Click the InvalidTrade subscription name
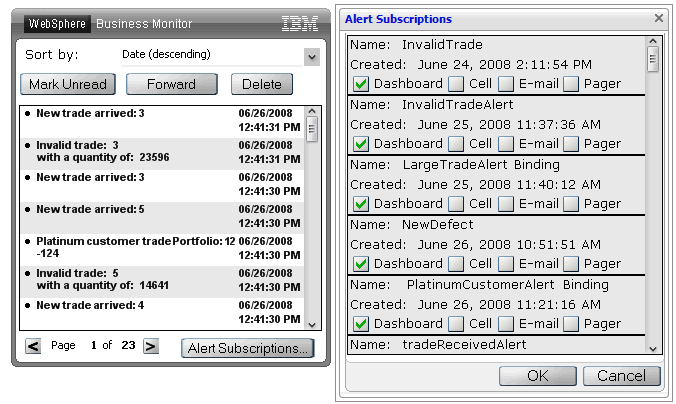This screenshot has height=404, width=676. [x=442, y=45]
